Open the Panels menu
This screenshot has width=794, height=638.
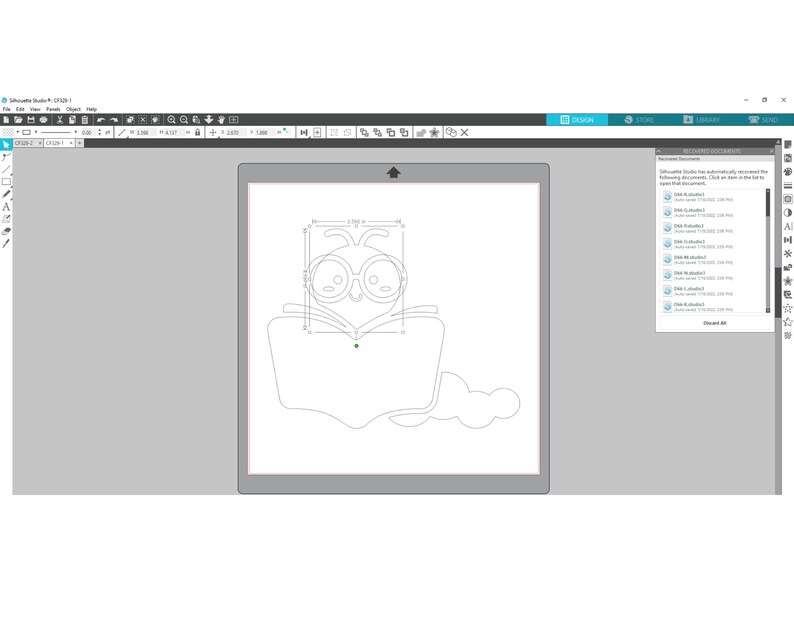(53, 109)
